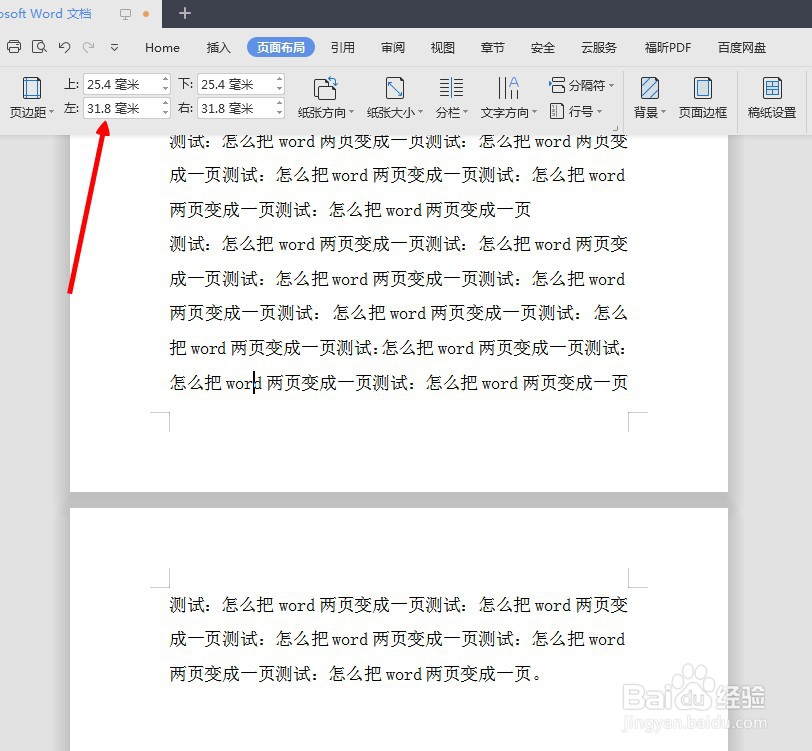Image resolution: width=812 pixels, height=751 pixels.
Task: Expand the 页边距 dropdown arrow
Action: [x=51, y=112]
